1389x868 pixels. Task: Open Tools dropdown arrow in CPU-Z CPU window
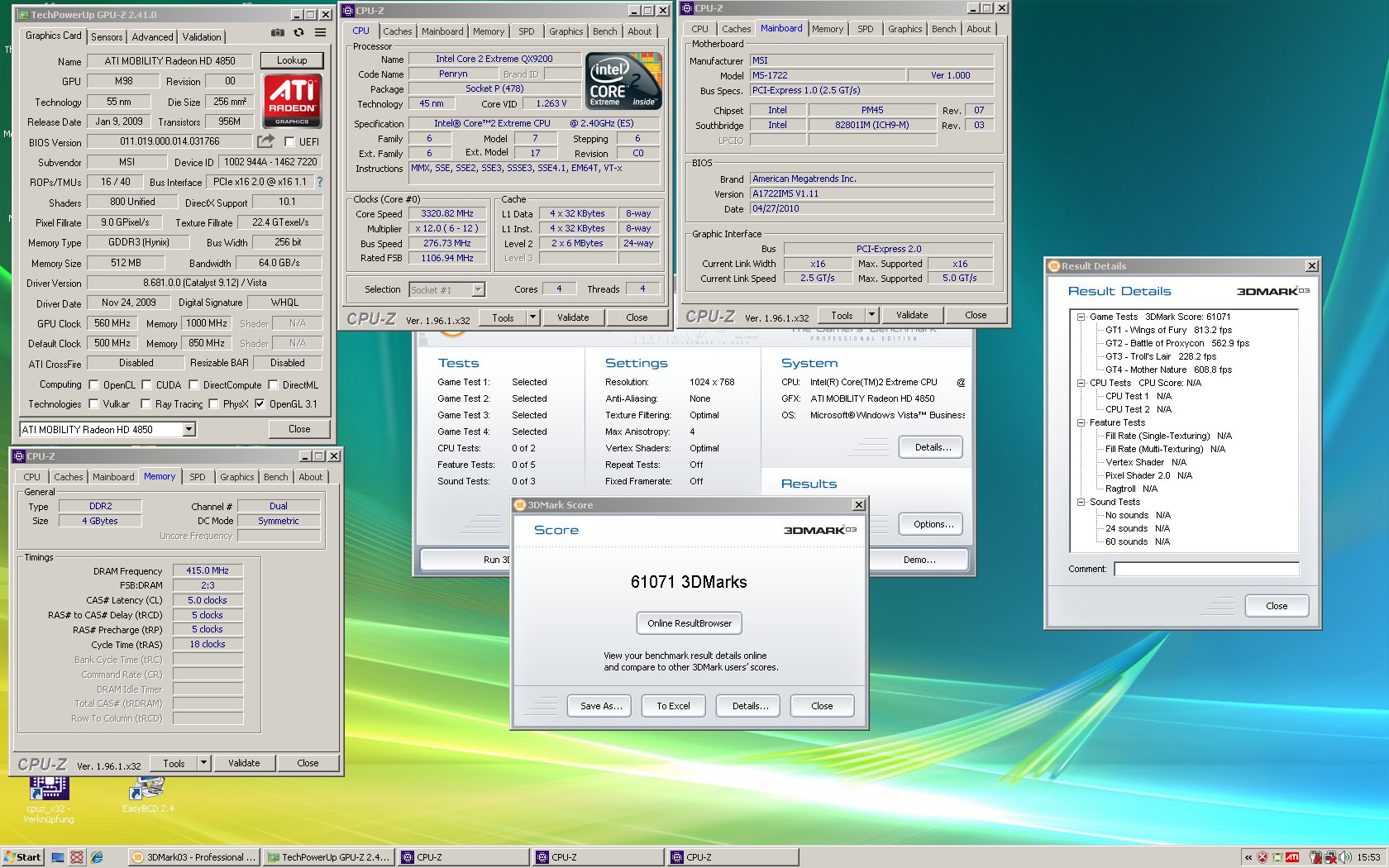pyautogui.click(x=532, y=317)
